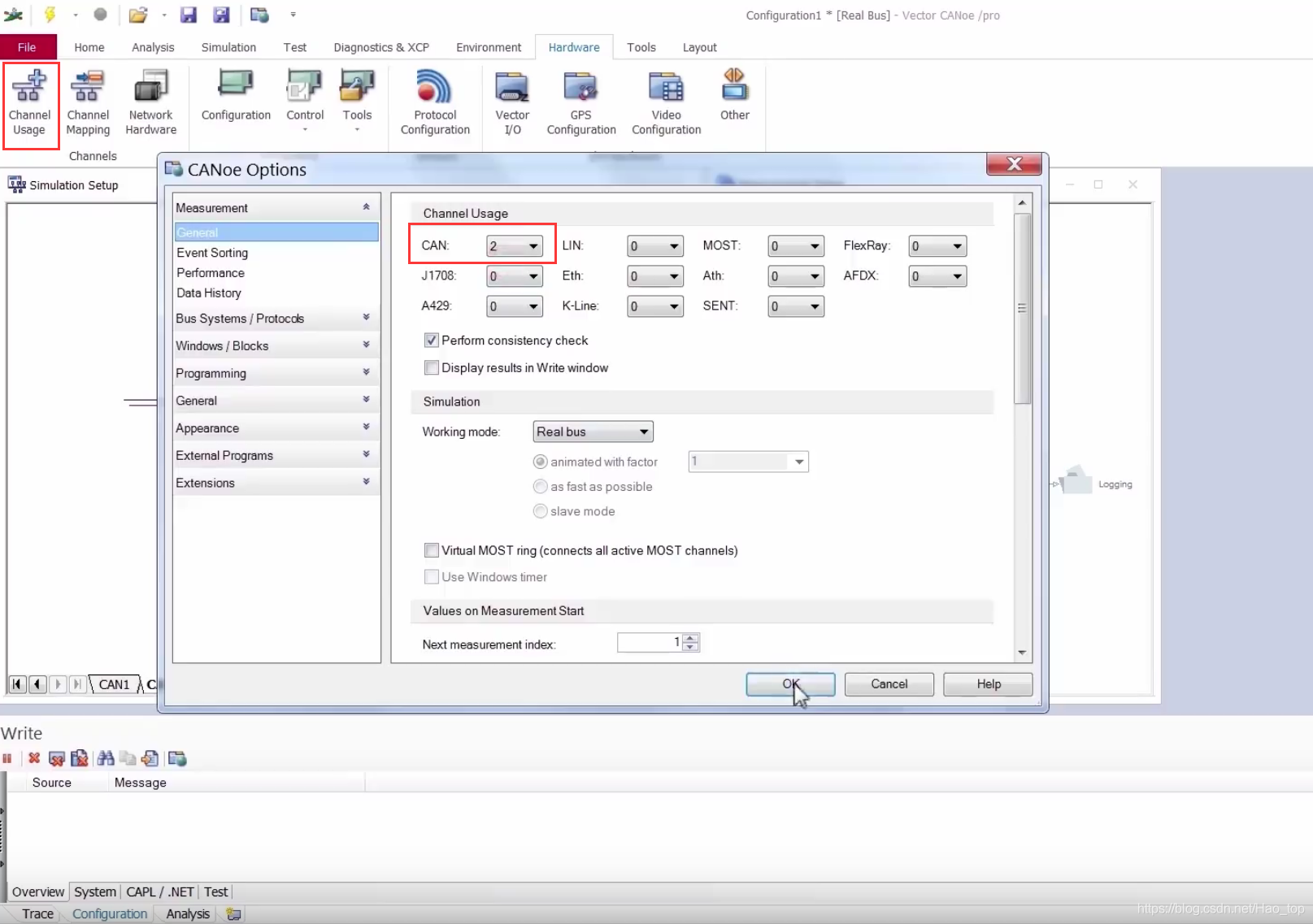Expand the Programming options section

coord(276,373)
